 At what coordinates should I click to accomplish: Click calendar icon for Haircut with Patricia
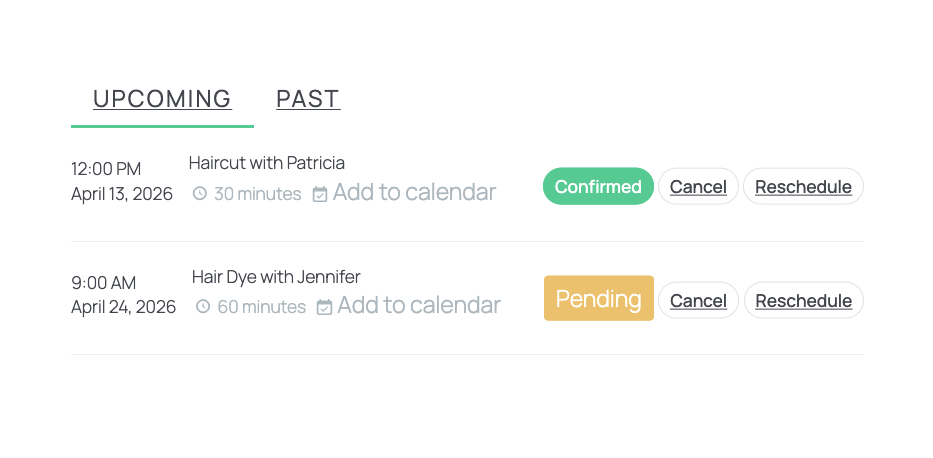(320, 194)
